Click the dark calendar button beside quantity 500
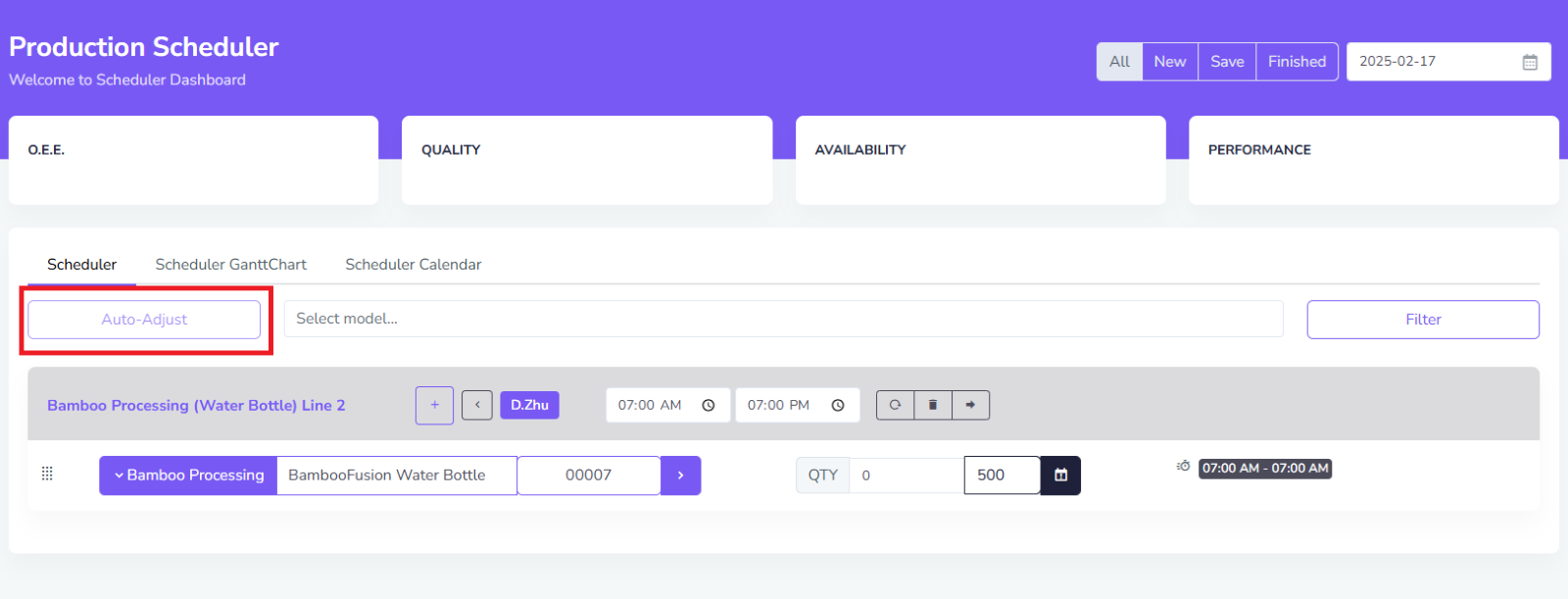 tap(1060, 475)
